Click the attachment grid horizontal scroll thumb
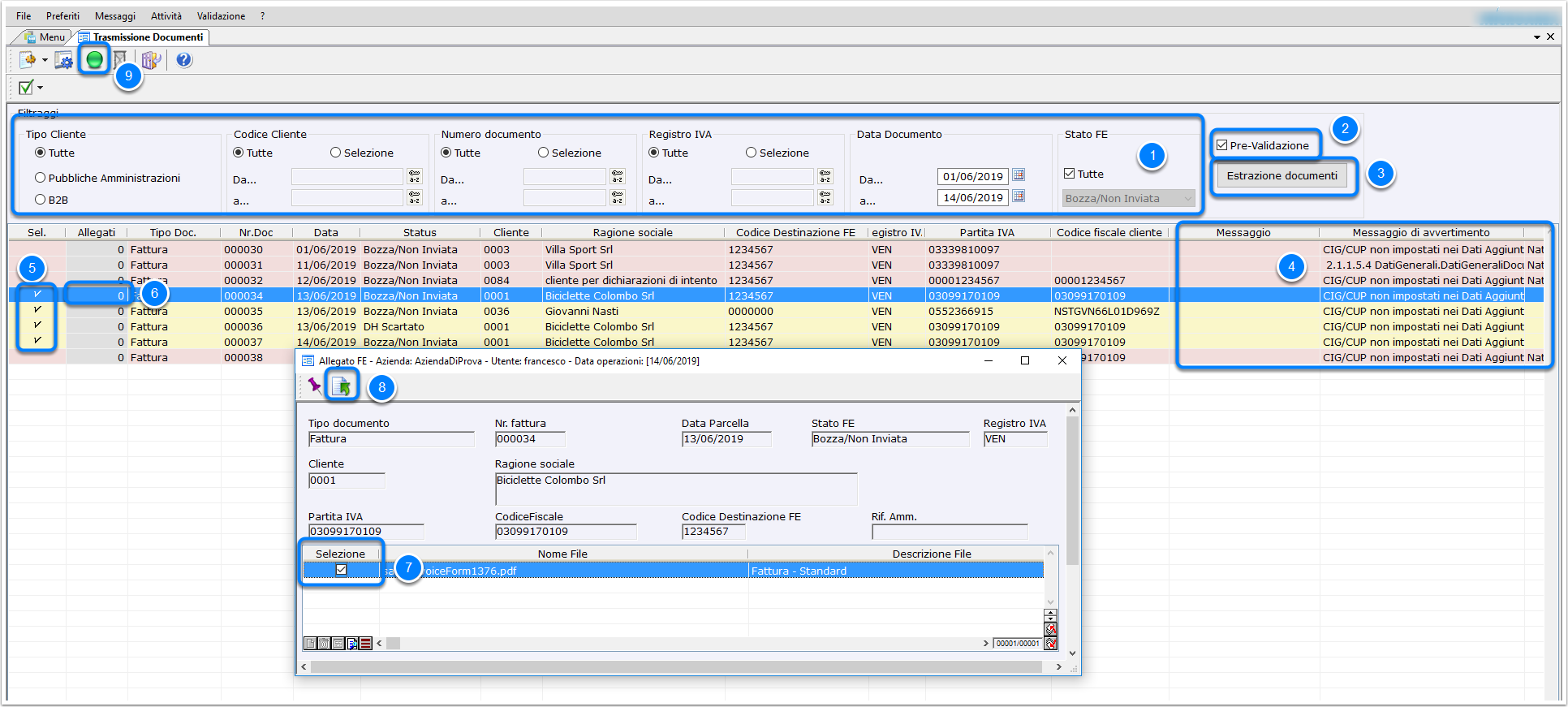The image size is (1568, 707). tap(393, 643)
